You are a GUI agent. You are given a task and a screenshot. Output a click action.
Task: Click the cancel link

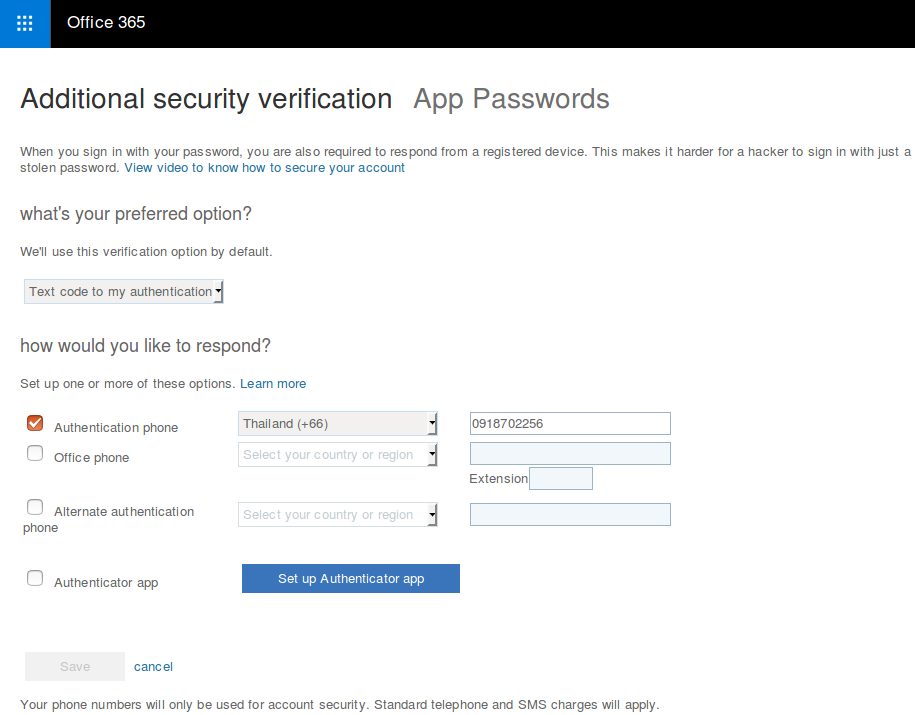153,667
